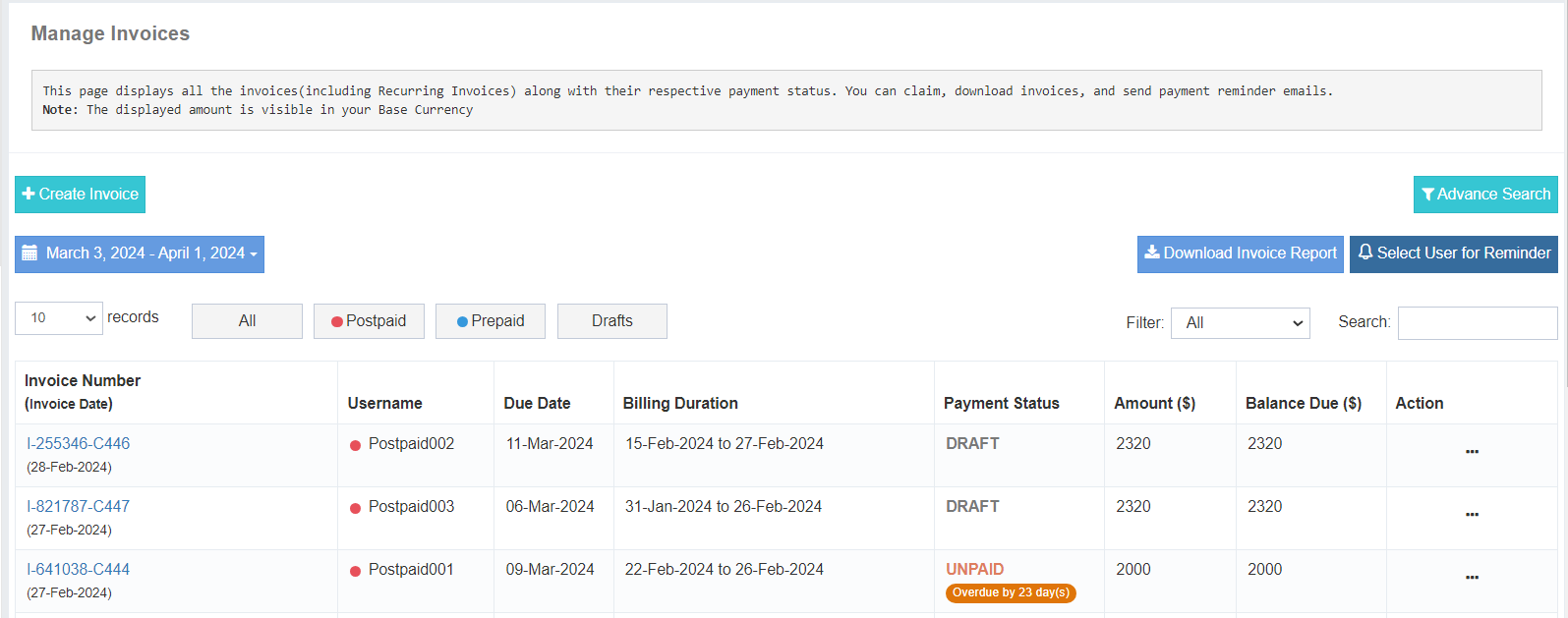This screenshot has width=1568, height=618.
Task: Switch to the Drafts tab
Action: (x=612, y=321)
